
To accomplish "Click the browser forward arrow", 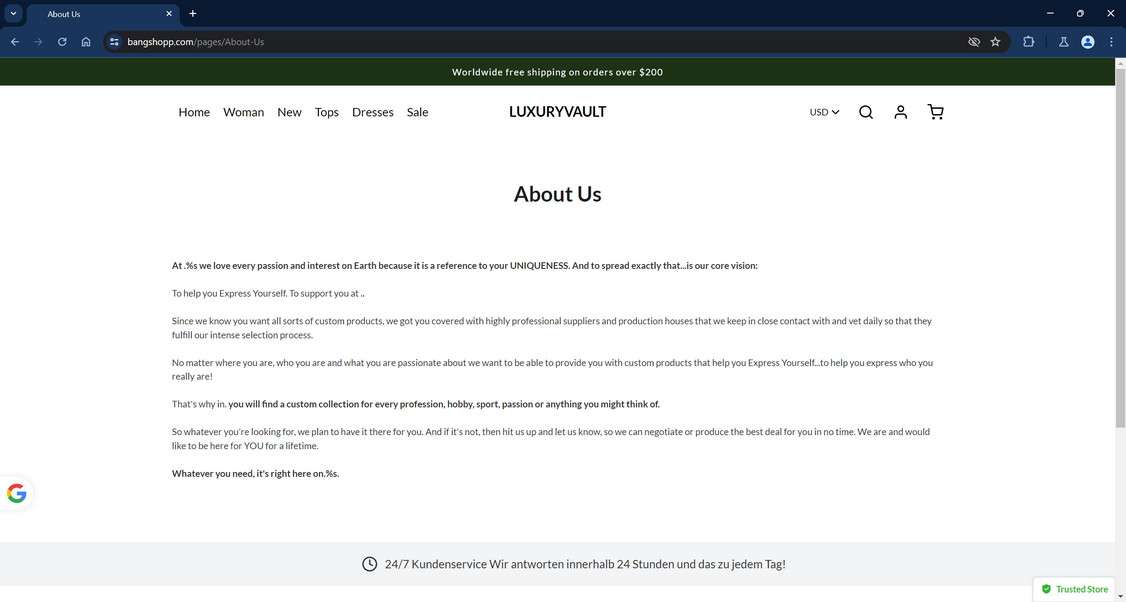I will [38, 42].
